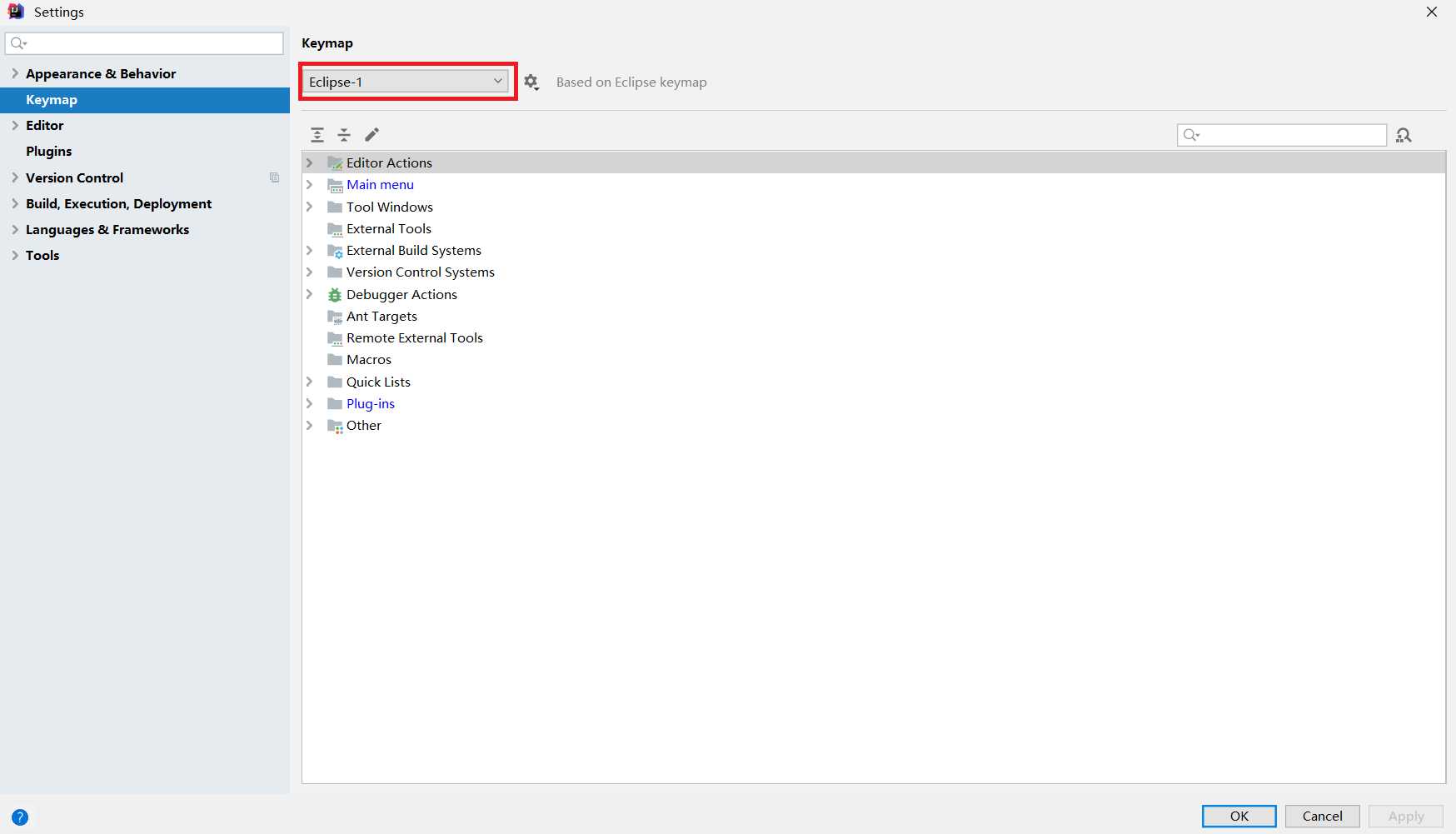The image size is (1456, 834).
Task: Click the Expand All toolbar icon
Action: pos(317,135)
